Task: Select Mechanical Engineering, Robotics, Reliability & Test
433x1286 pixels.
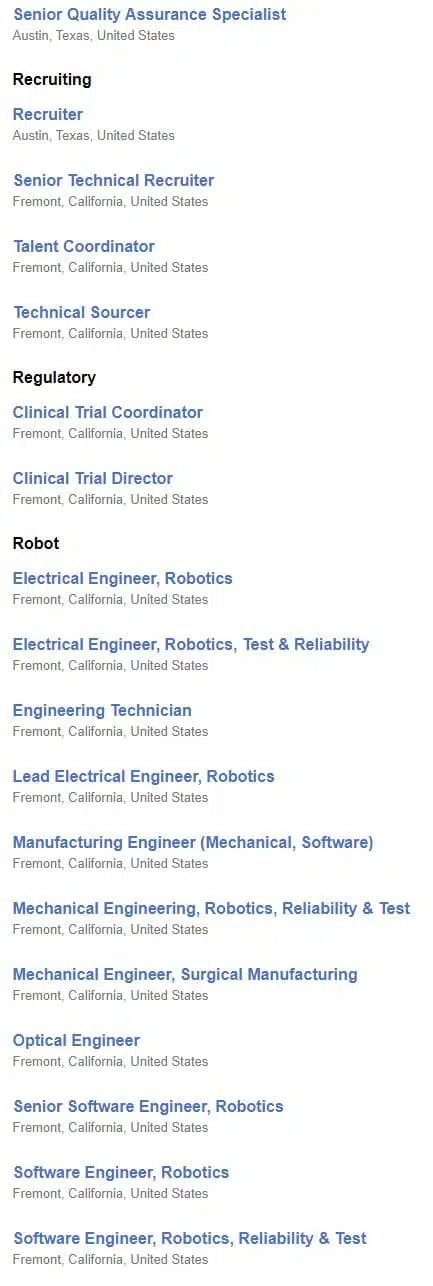Action: (211, 909)
